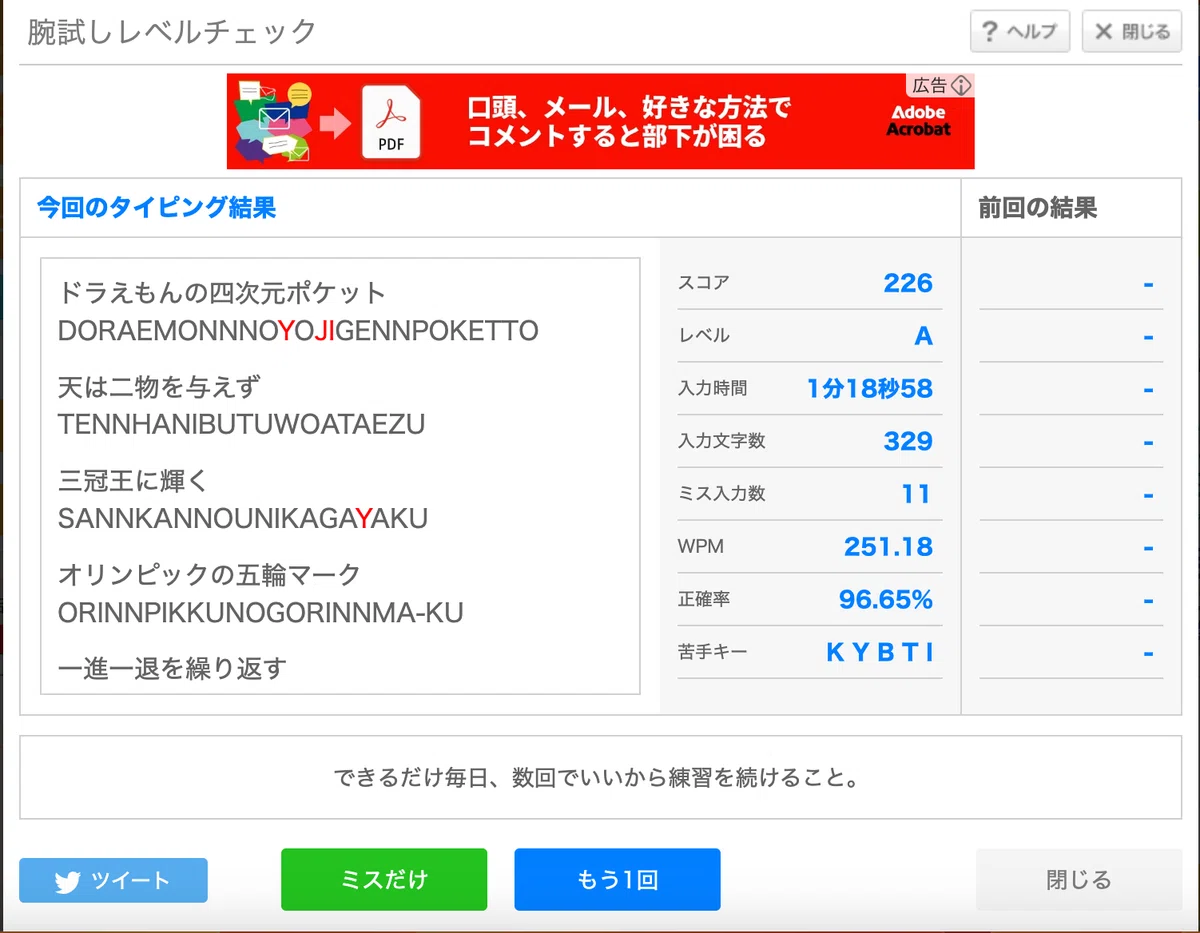The width and height of the screenshot is (1200, 933).
Task: Click the スコア label
Action: [x=704, y=283]
